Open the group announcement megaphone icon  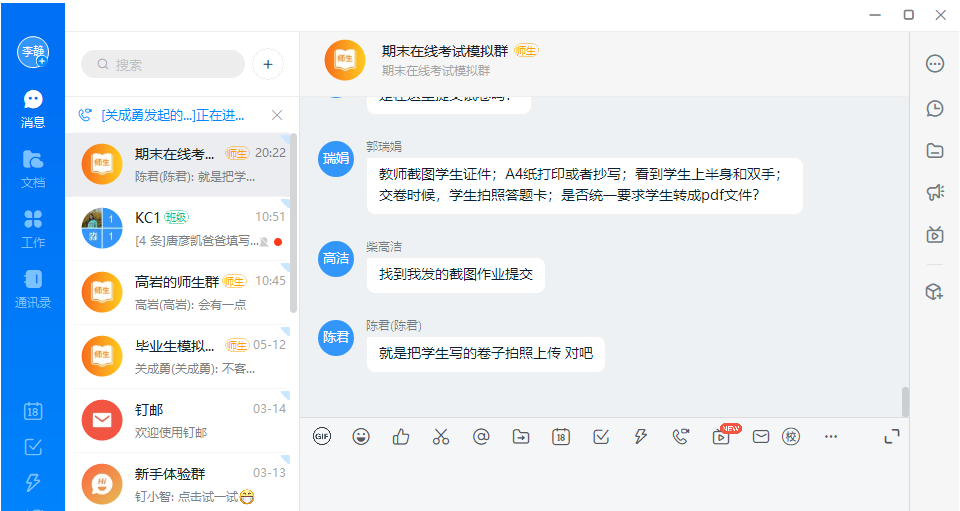click(935, 193)
